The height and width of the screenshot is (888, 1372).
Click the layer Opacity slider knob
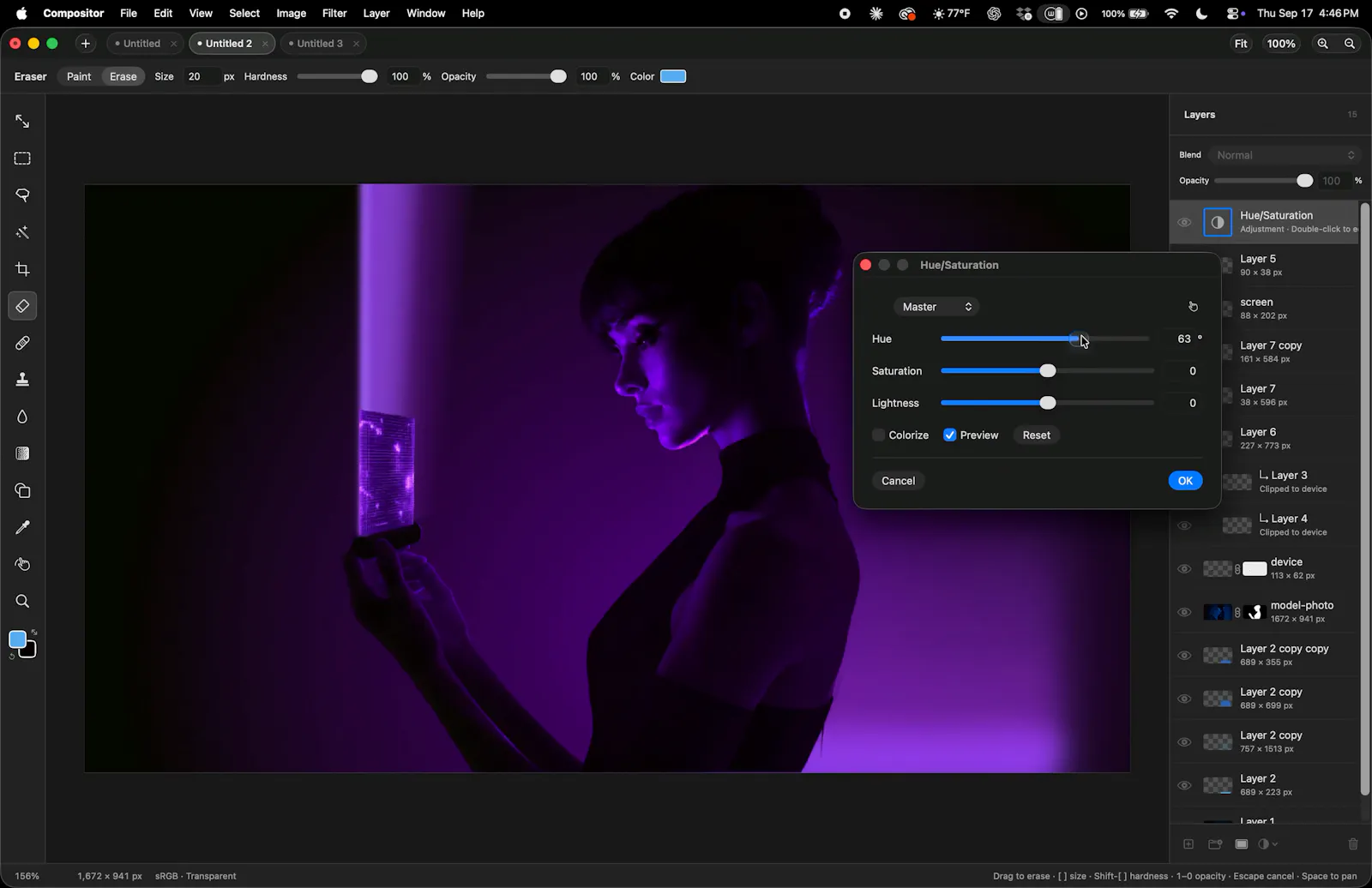1304,181
